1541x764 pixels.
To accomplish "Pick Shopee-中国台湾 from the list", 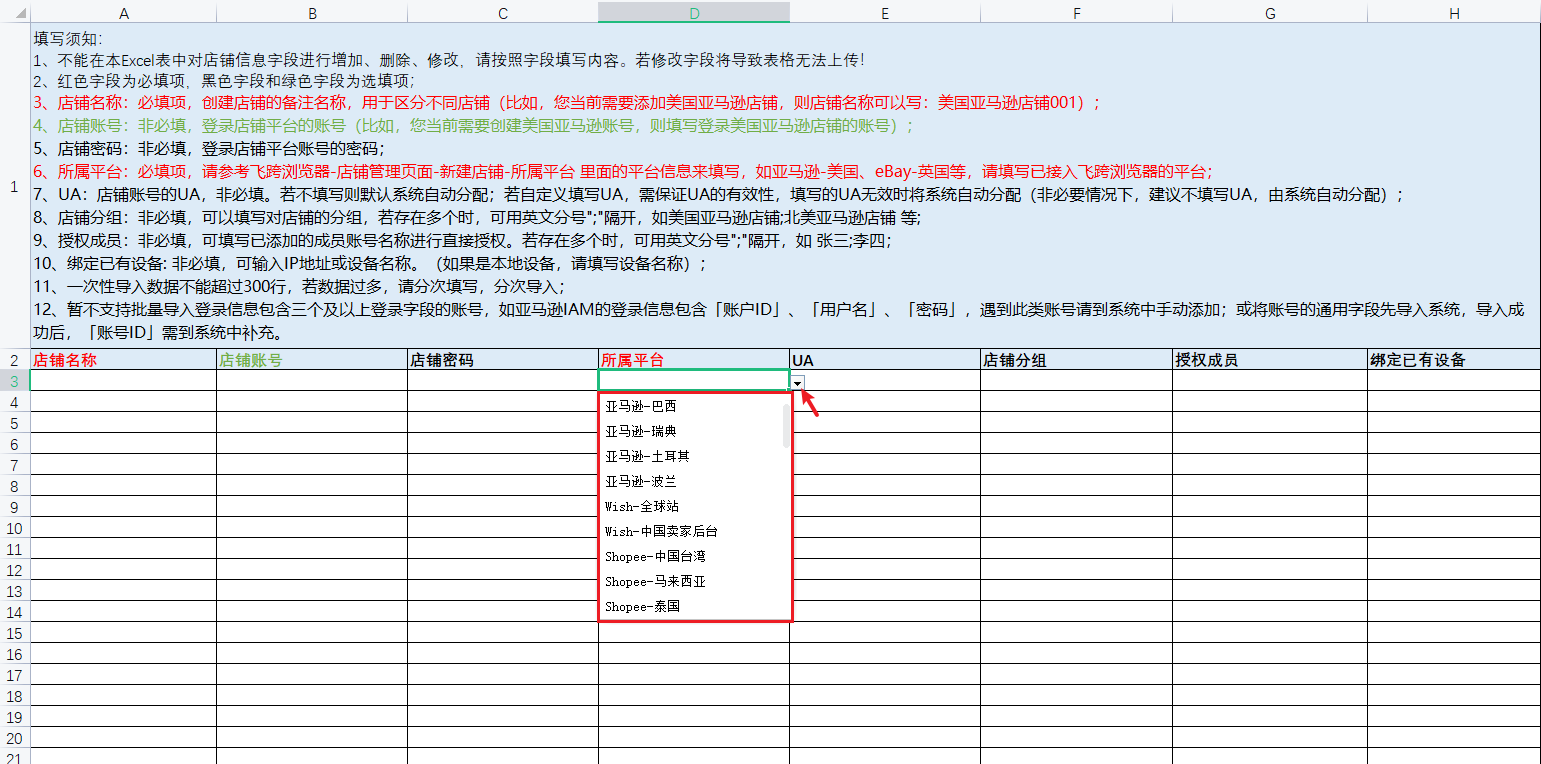I will [x=654, y=556].
